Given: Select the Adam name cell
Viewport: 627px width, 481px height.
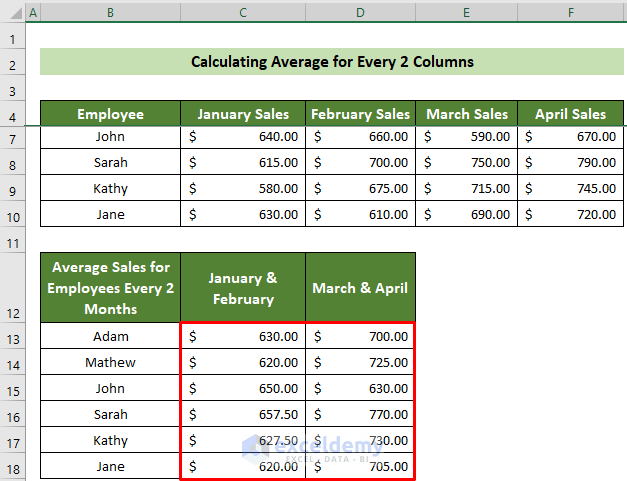Looking at the screenshot, I should [x=110, y=337].
